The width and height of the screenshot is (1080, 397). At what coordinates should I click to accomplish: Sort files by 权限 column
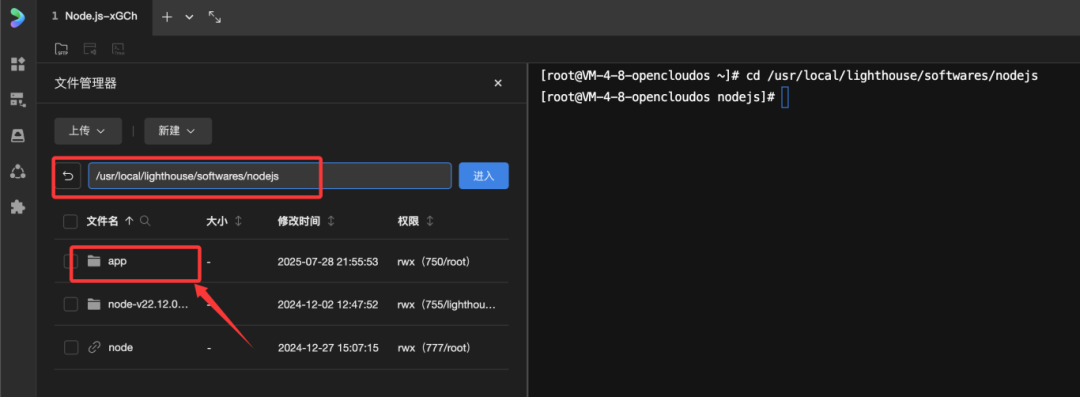coord(430,221)
